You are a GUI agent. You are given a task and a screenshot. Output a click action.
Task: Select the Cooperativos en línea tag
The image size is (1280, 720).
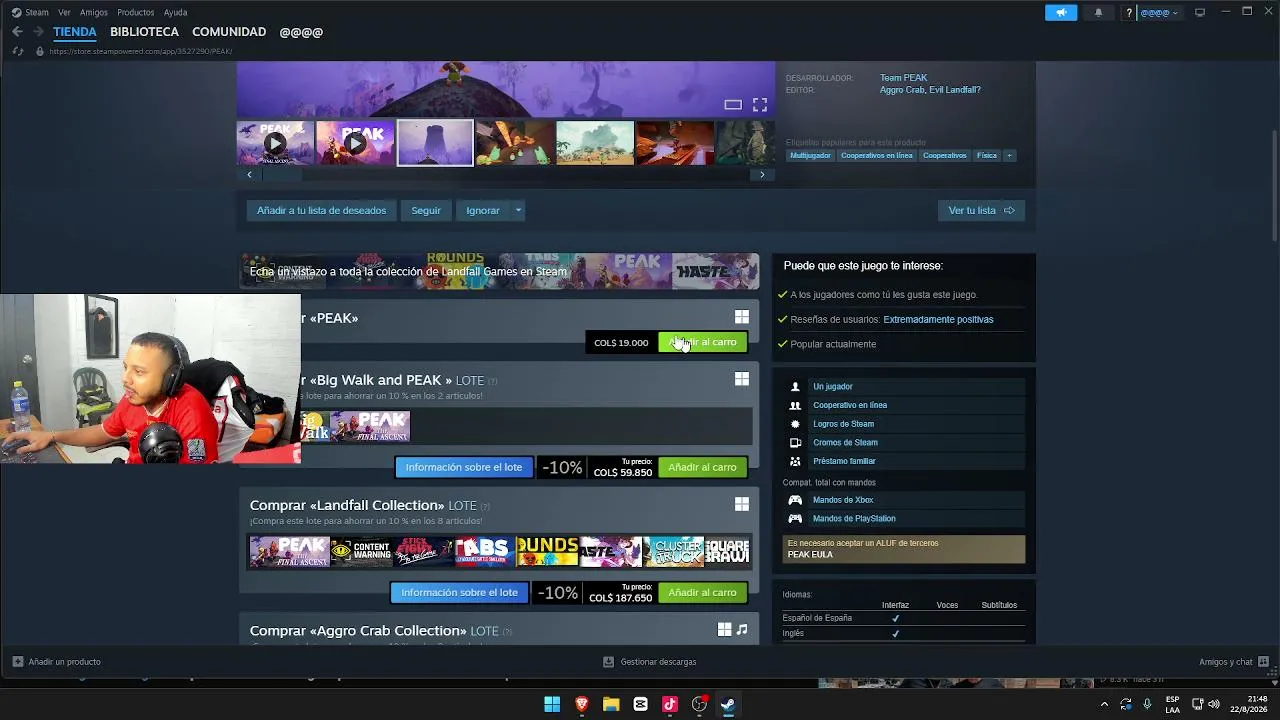point(877,156)
